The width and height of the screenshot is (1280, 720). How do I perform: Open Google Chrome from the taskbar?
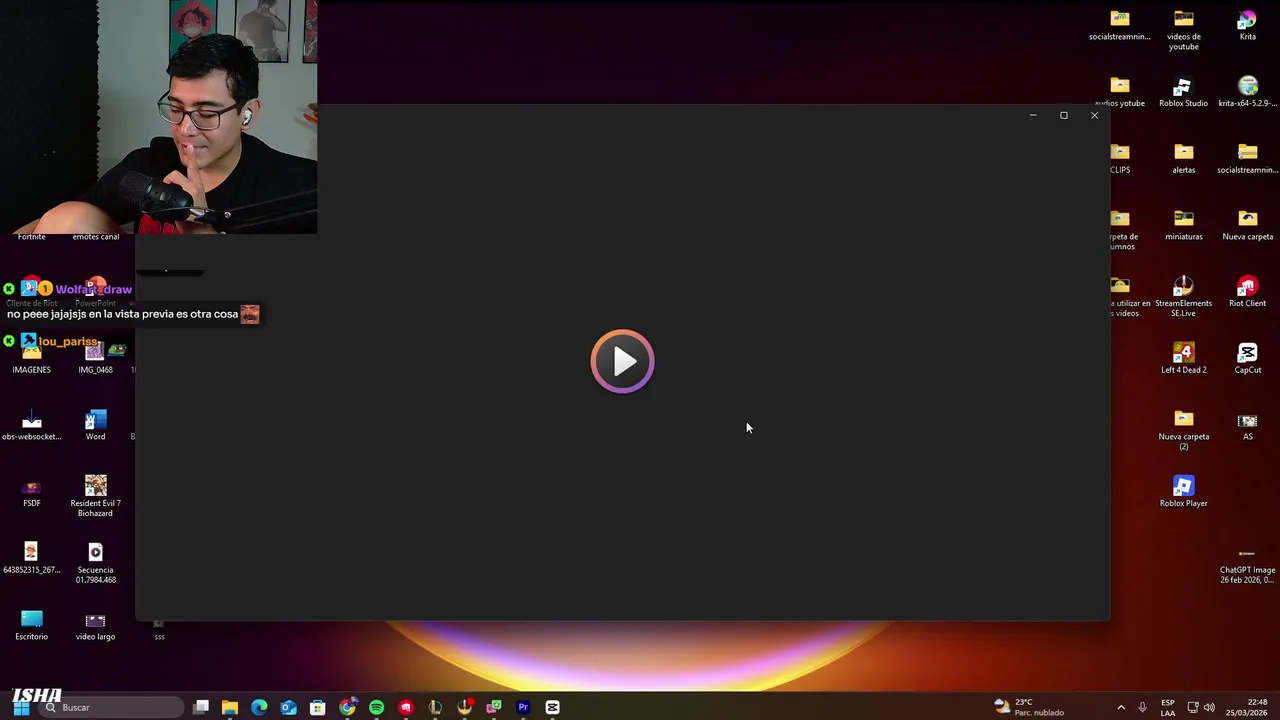click(x=347, y=707)
